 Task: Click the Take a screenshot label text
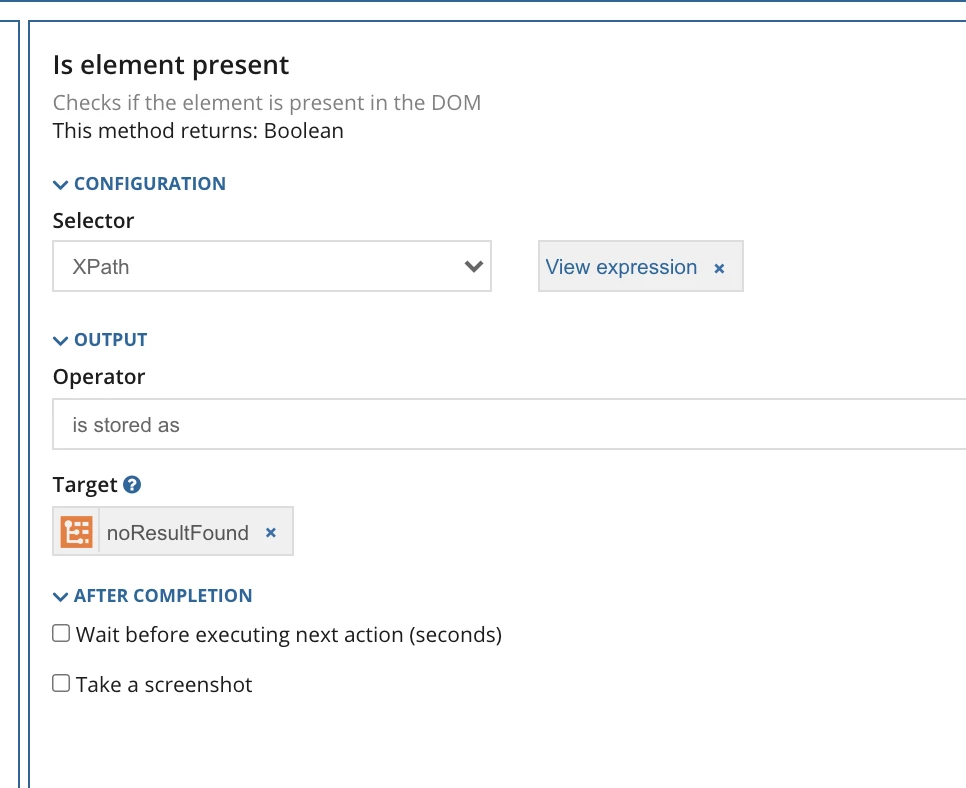click(x=164, y=684)
